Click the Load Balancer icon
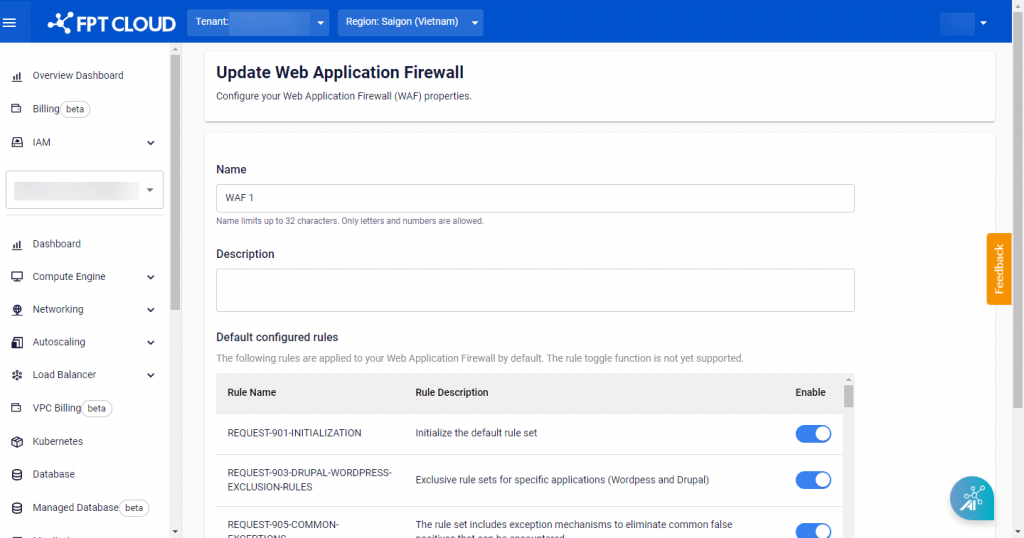The height and width of the screenshot is (538, 1024). click(17, 375)
